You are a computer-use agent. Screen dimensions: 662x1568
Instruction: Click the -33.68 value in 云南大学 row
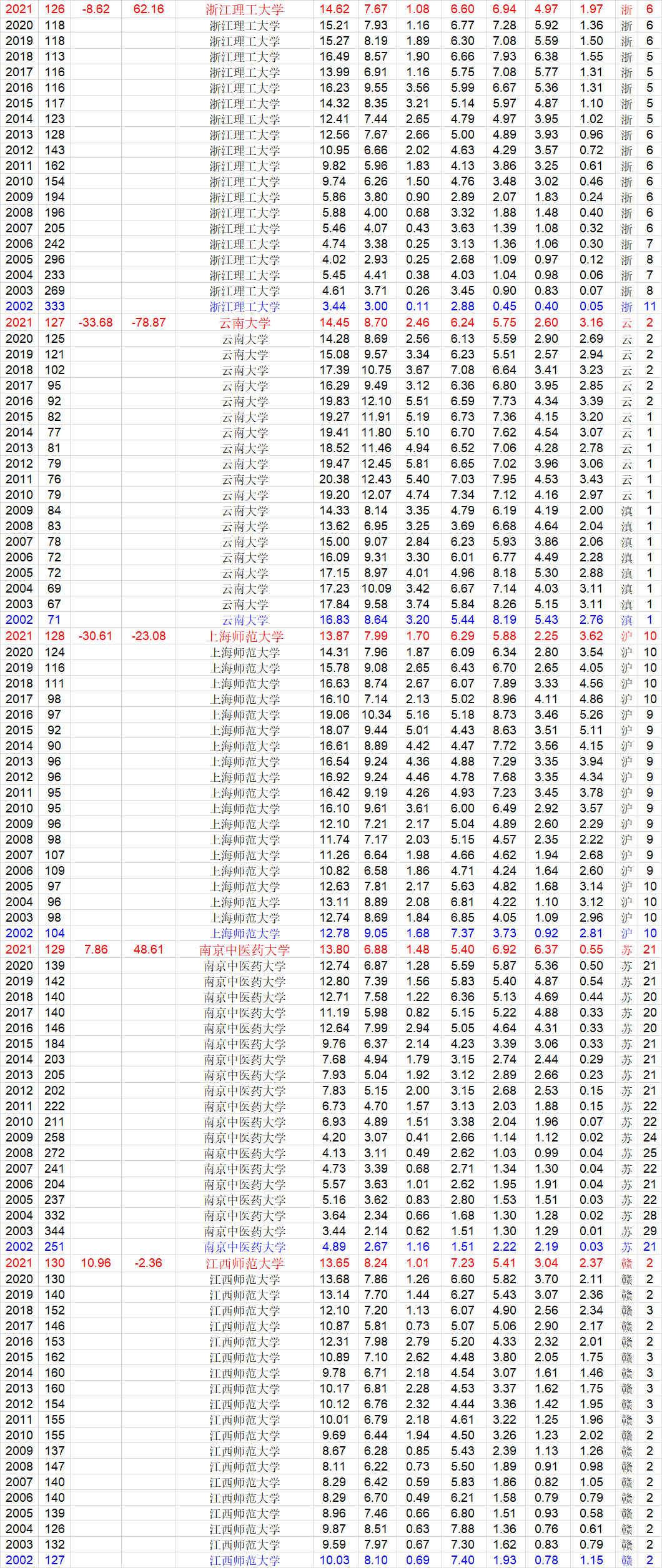[96, 323]
